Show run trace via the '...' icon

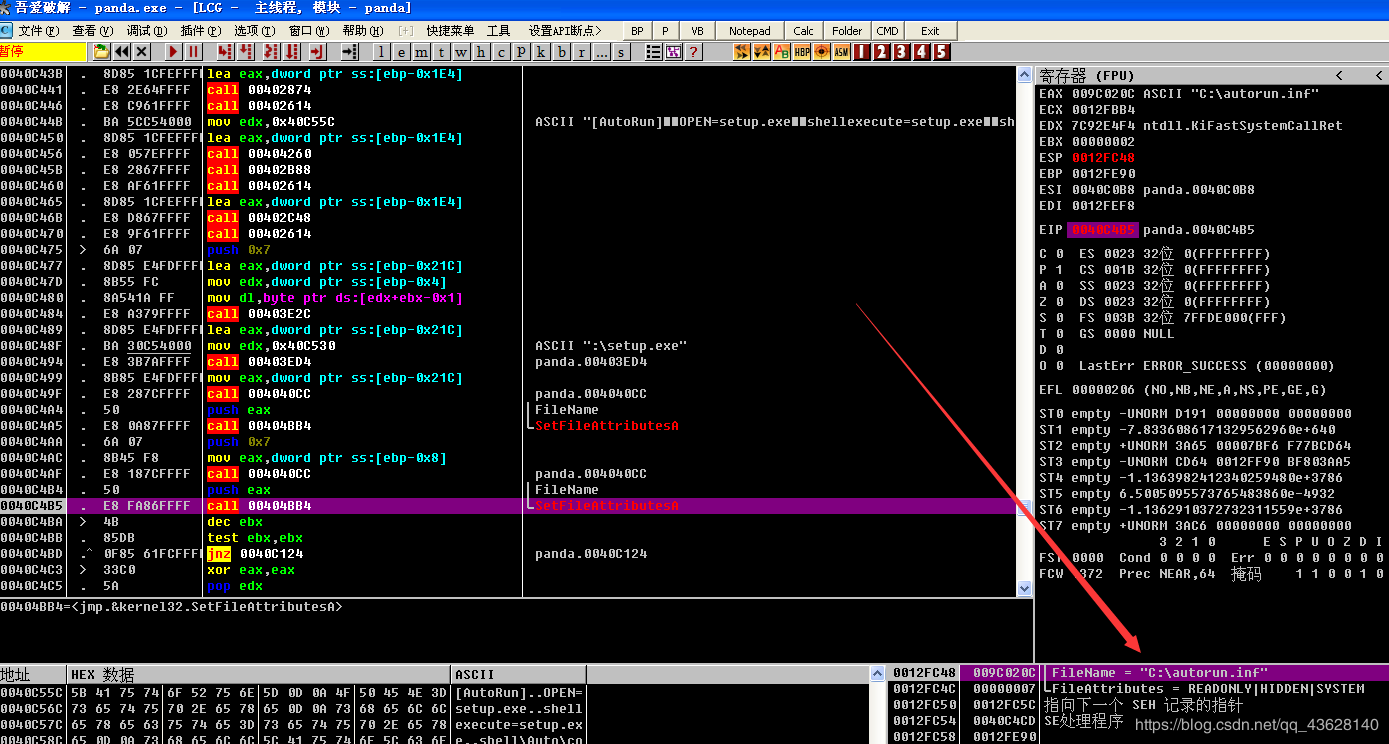[602, 52]
